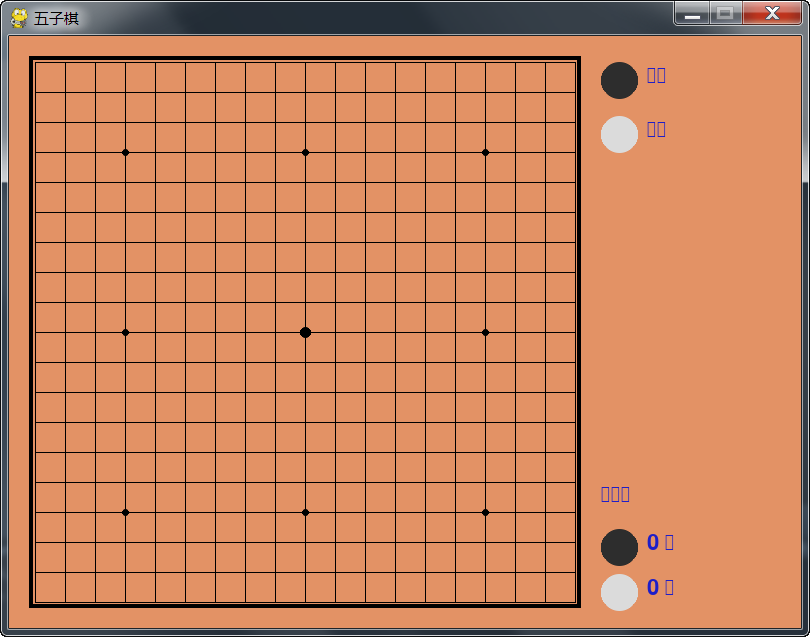The image size is (810, 637).
Task: Place a stone on the bottom-right star point
Action: tap(485, 512)
